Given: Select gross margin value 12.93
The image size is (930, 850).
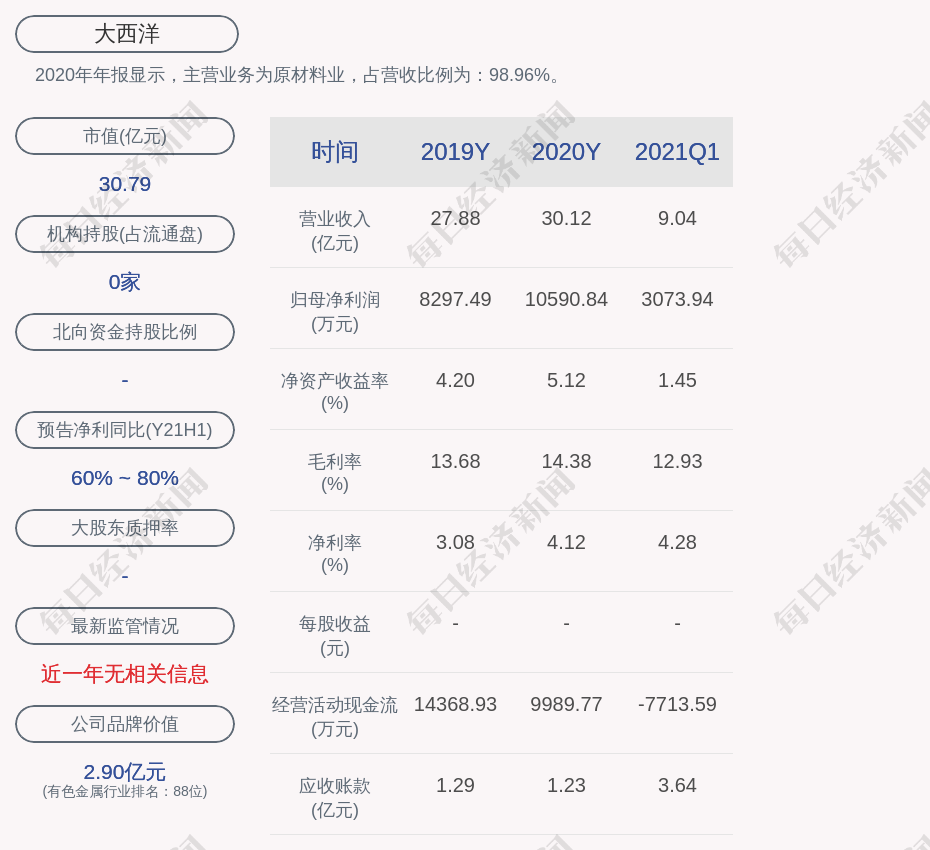Looking at the screenshot, I should click(x=677, y=461).
